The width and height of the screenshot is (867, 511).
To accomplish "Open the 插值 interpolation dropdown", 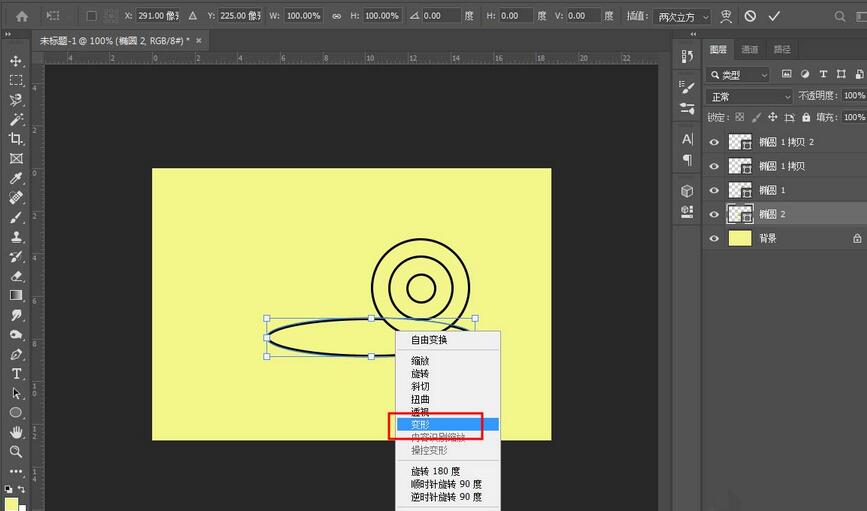I will pos(682,16).
